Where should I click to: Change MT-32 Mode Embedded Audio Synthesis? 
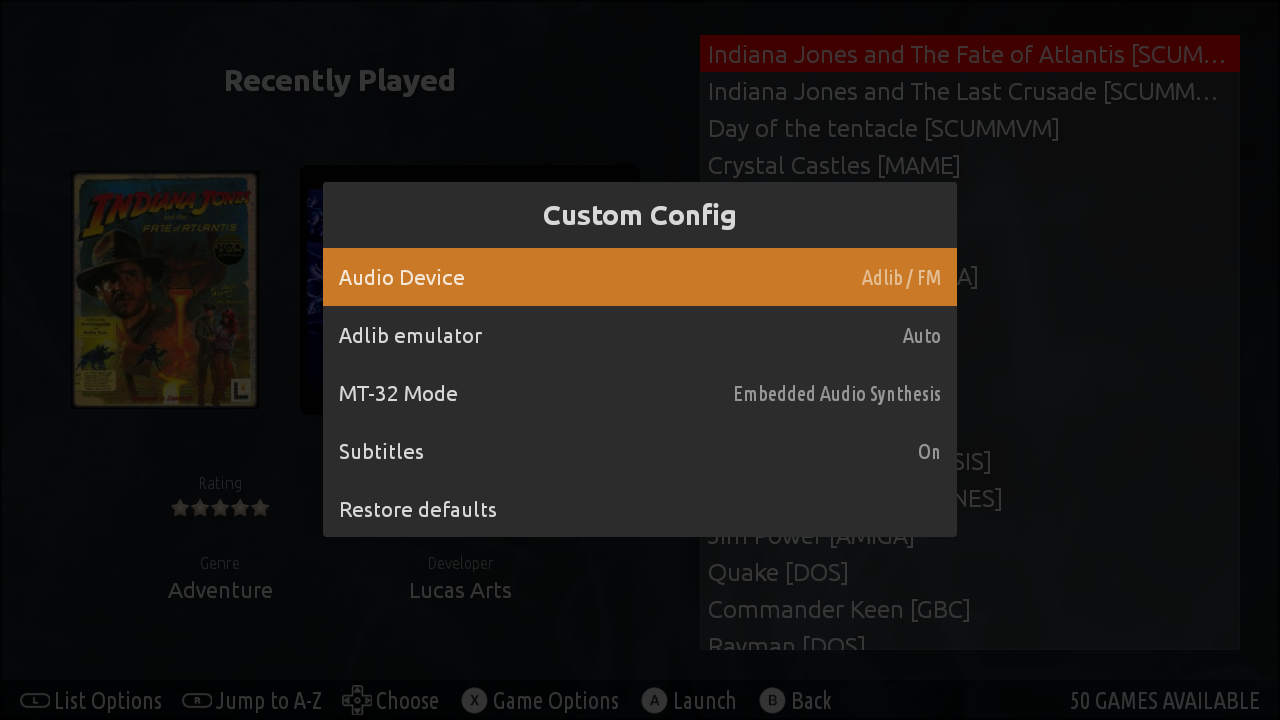click(x=837, y=394)
